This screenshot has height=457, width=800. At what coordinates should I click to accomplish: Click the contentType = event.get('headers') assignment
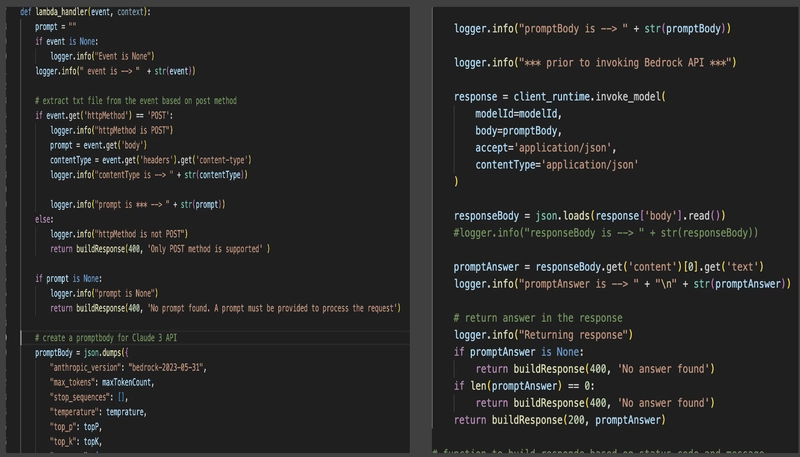(x=151, y=160)
